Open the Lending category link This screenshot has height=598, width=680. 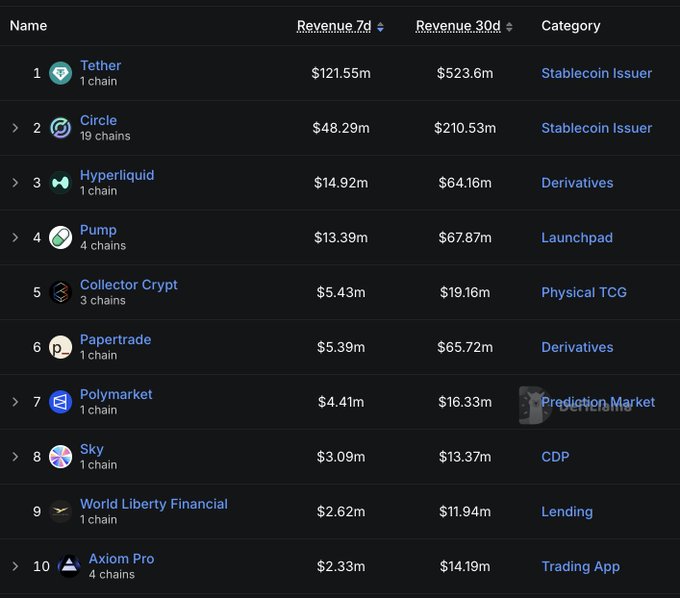tap(567, 512)
